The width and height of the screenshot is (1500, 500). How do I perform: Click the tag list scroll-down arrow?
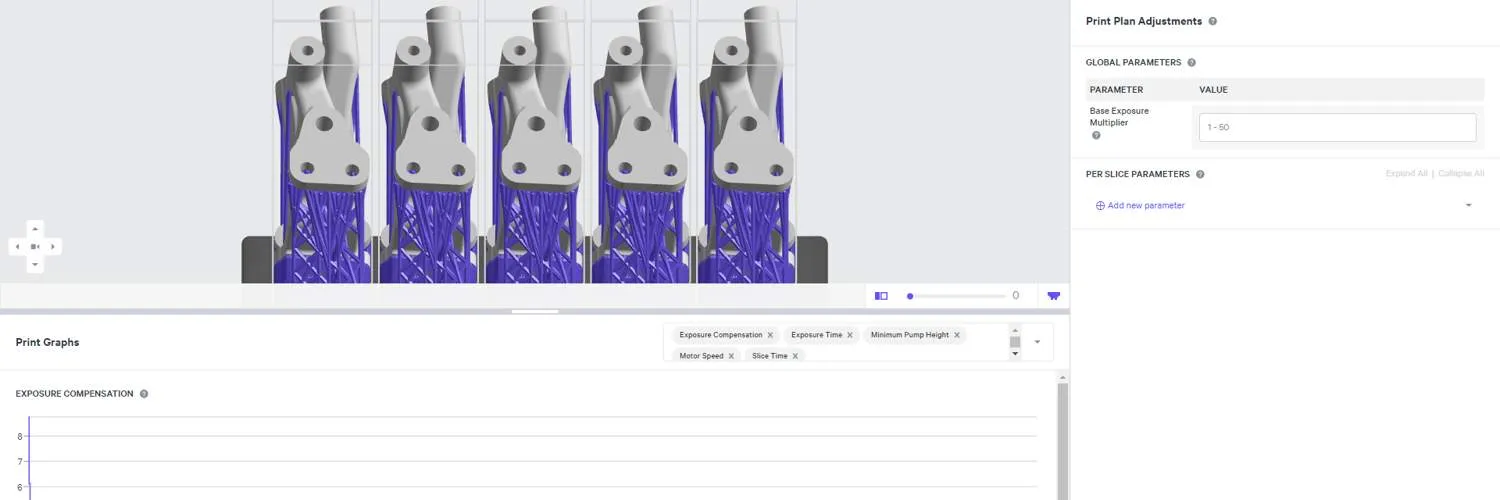pyautogui.click(x=1015, y=353)
